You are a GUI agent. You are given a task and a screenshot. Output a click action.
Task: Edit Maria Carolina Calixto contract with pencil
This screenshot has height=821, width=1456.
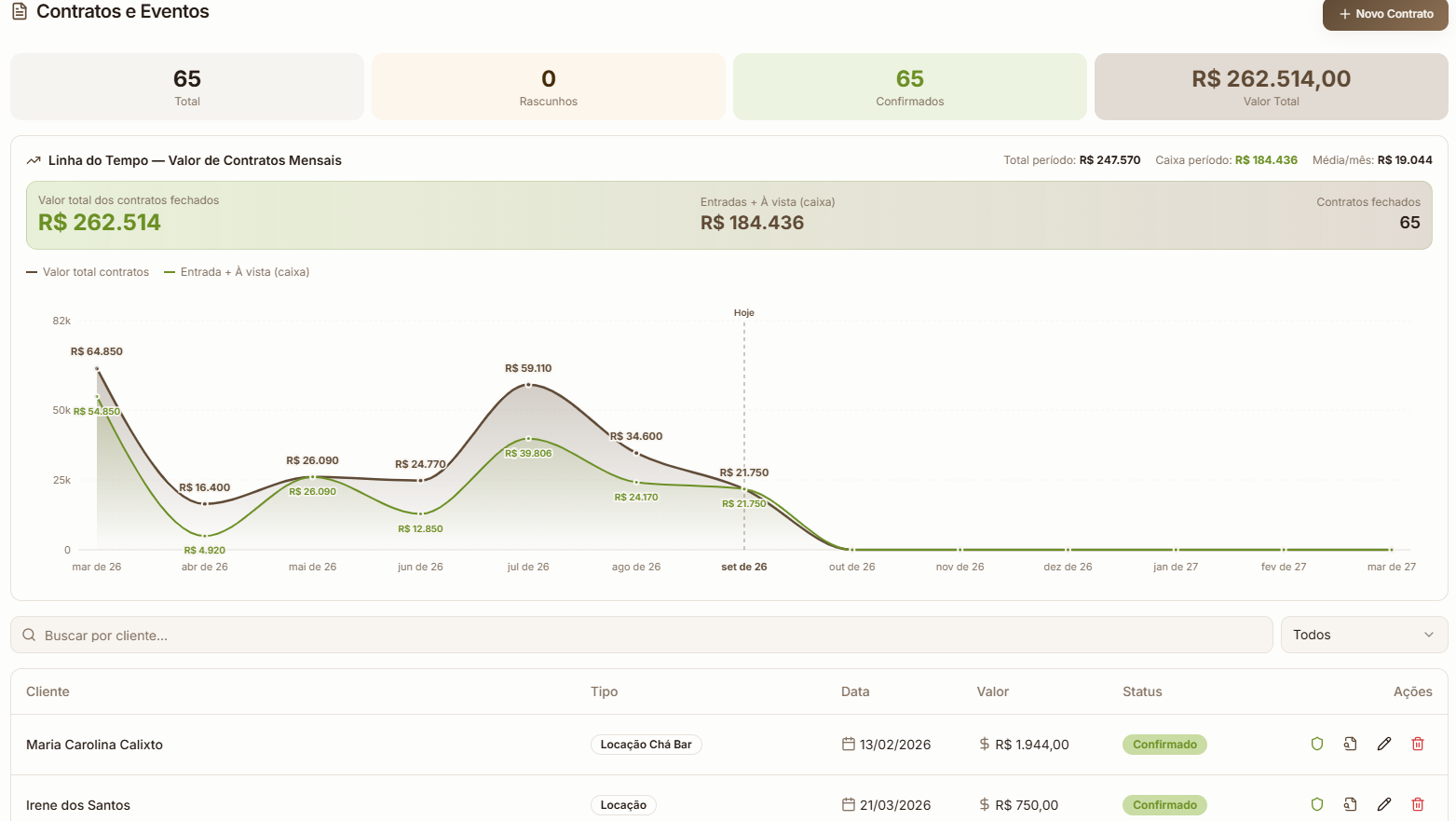point(1384,744)
